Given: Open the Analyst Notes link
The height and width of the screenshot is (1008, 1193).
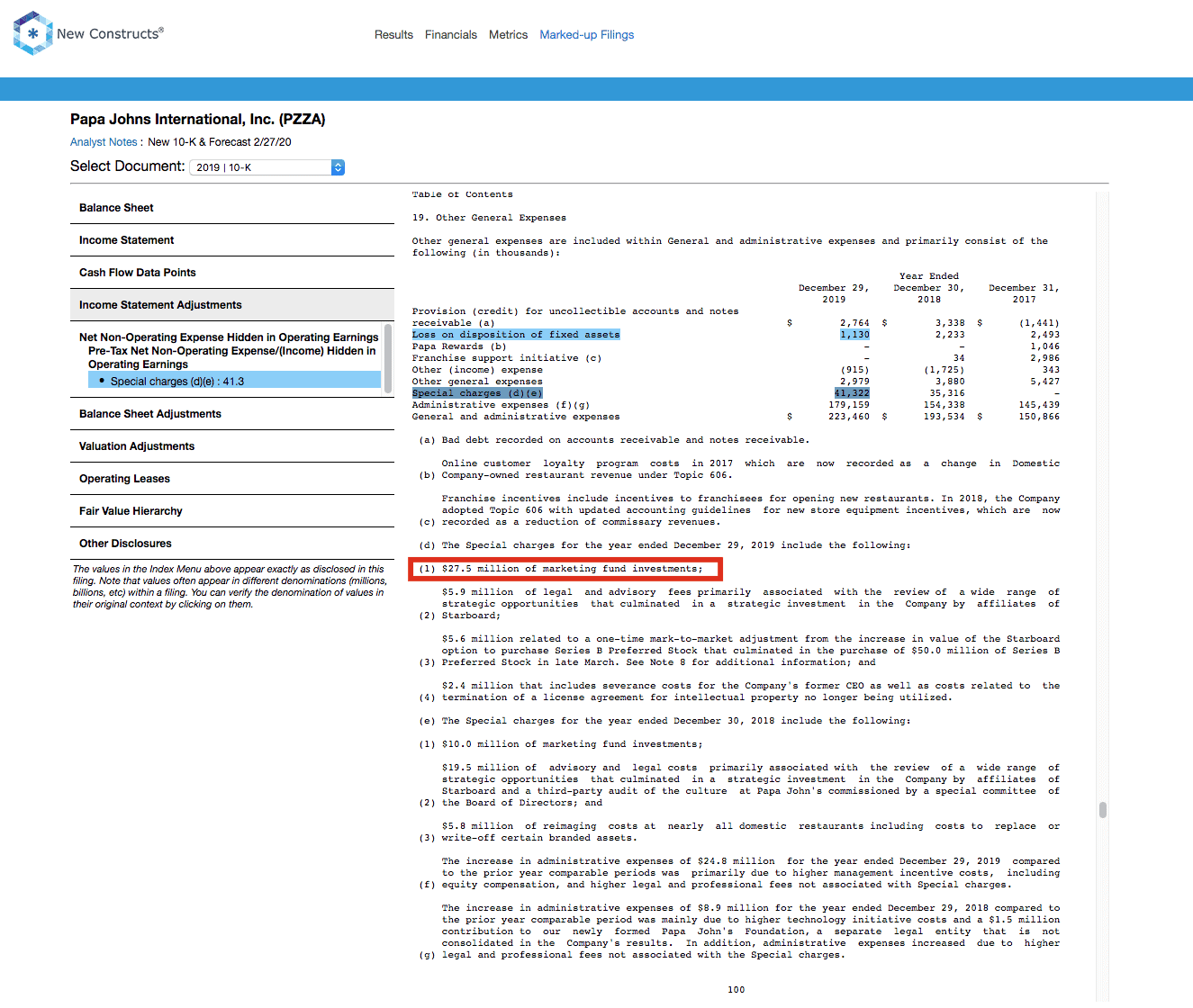Looking at the screenshot, I should pyautogui.click(x=104, y=142).
